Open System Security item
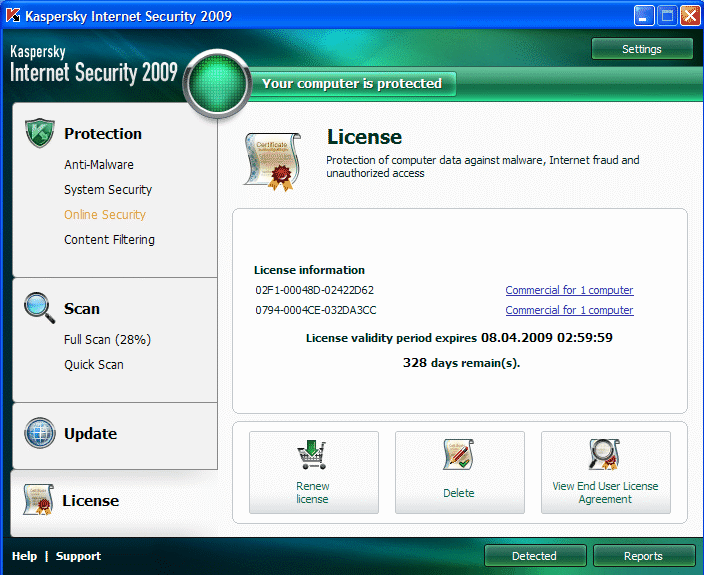The width and height of the screenshot is (704, 575). pos(108,190)
